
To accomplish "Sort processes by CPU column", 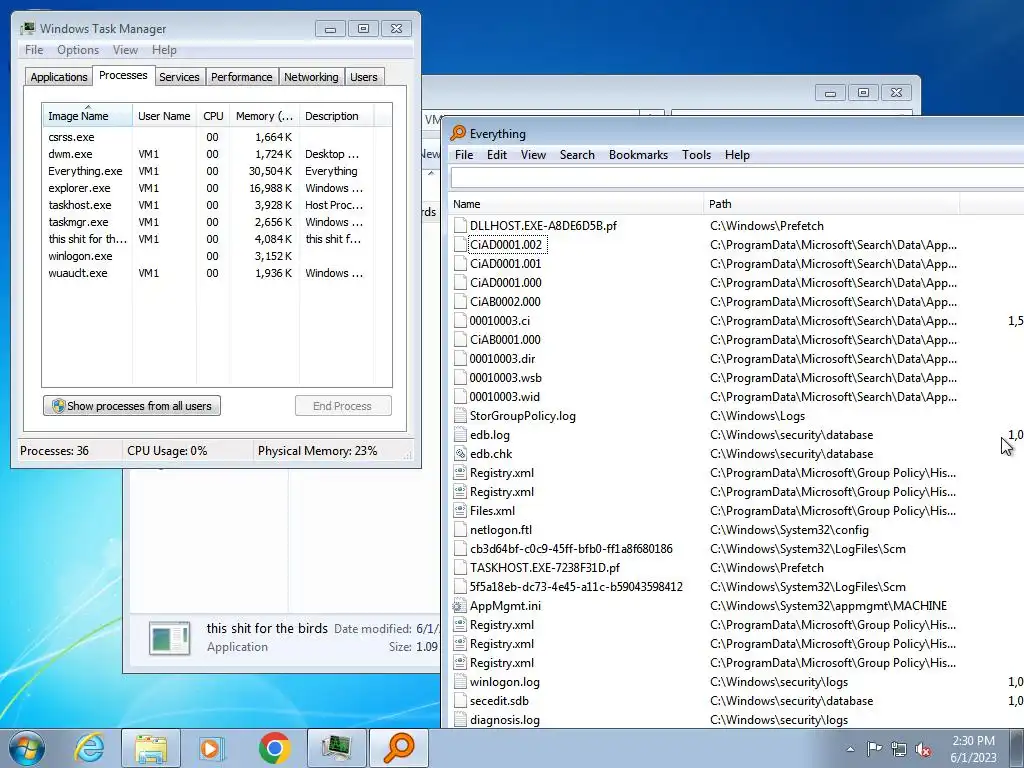I will coord(213,116).
